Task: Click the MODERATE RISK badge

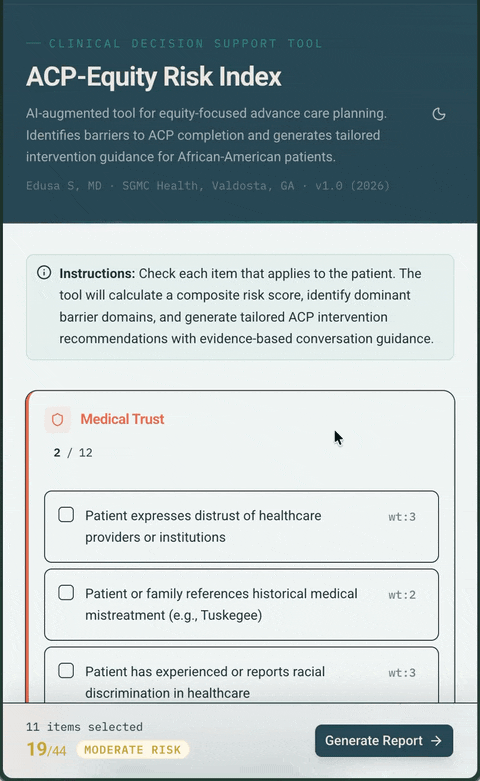Action: pyautogui.click(x=132, y=750)
